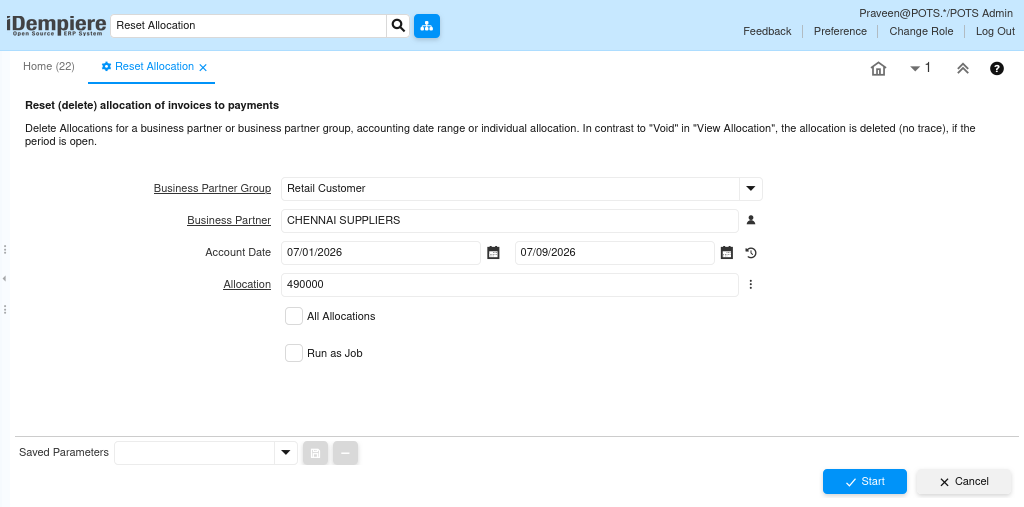Viewport: 1024px width, 507px height.
Task: Click the Allocation field 490000
Action: [509, 284]
